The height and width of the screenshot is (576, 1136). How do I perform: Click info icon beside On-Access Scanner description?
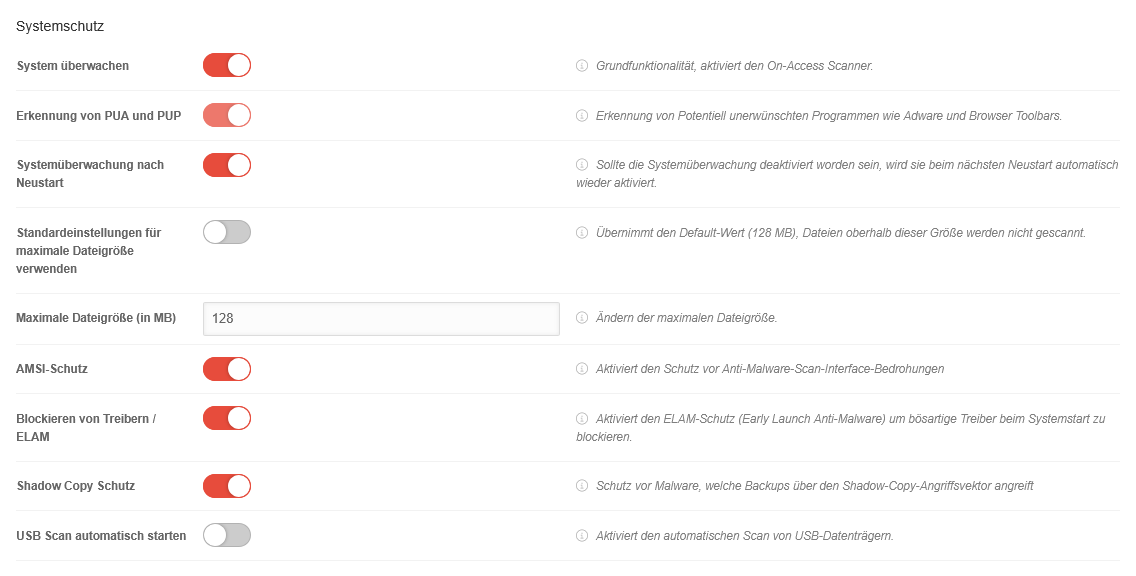(582, 66)
